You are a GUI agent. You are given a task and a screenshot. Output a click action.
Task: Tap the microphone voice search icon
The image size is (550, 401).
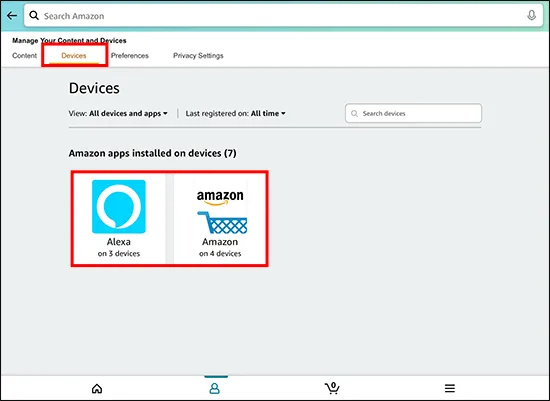click(531, 15)
